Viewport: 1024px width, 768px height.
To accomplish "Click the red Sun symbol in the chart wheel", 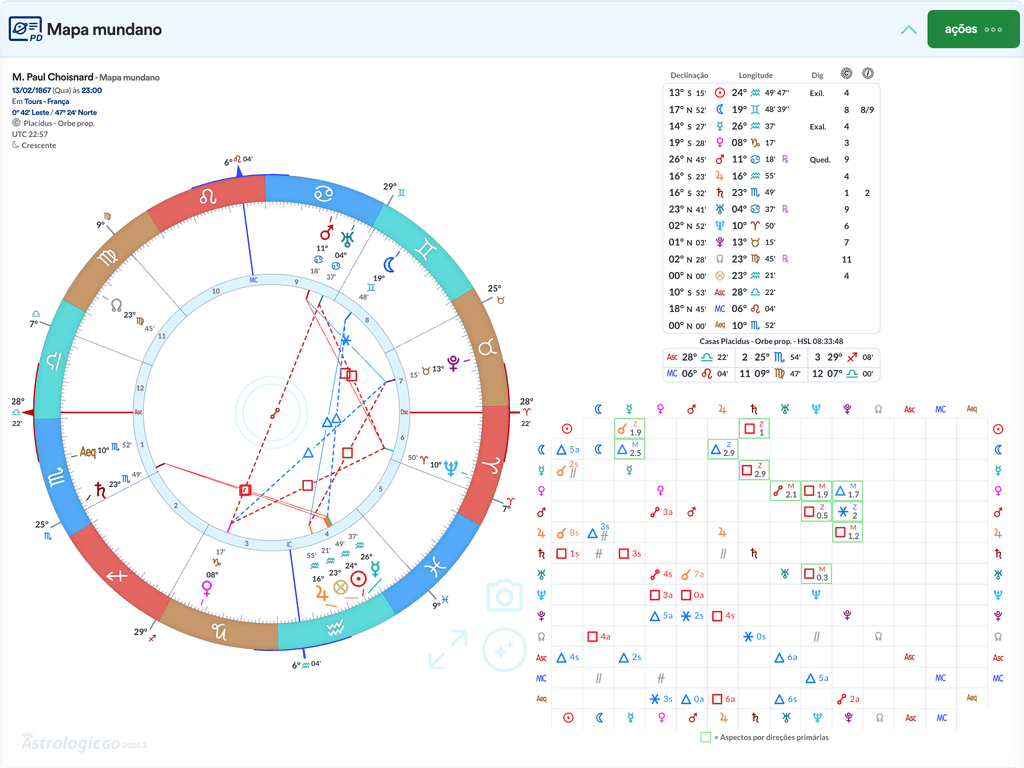I will click(359, 579).
